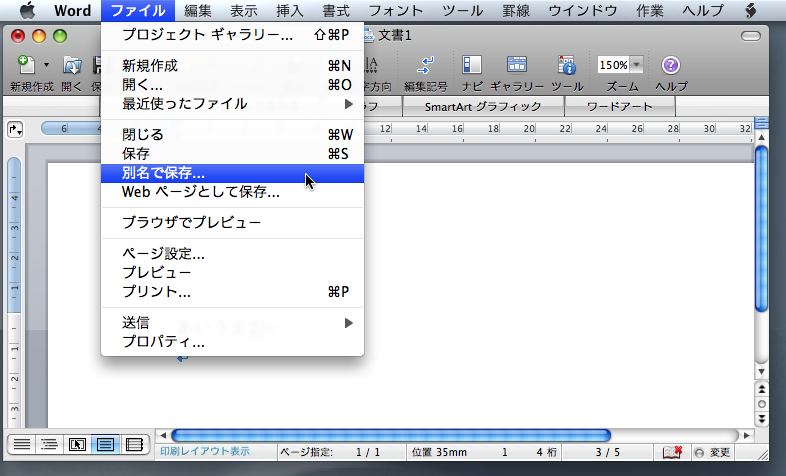Viewport: 786px width, 476px height.
Task: Click the Toolbox (ツール) icon
Action: pos(566,66)
